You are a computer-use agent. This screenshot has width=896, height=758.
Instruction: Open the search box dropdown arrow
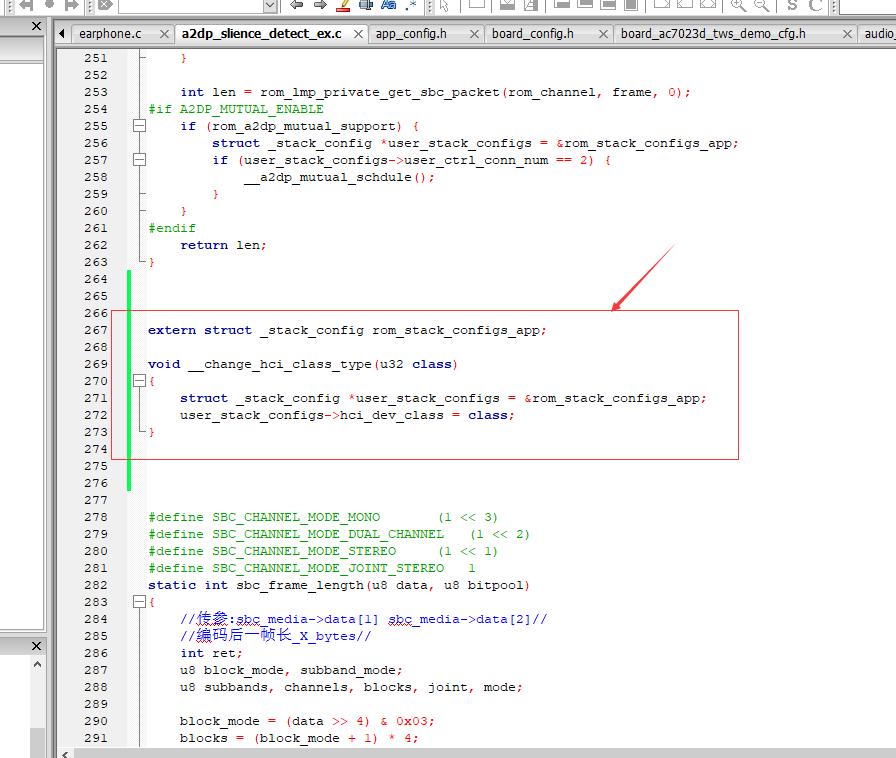270,6
